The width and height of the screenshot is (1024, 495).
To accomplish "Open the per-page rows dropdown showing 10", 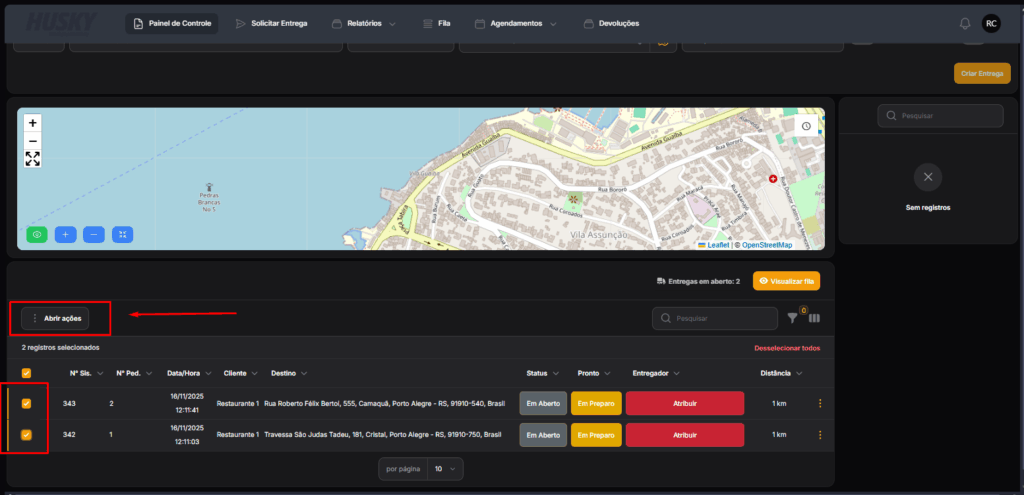I will click(x=445, y=468).
